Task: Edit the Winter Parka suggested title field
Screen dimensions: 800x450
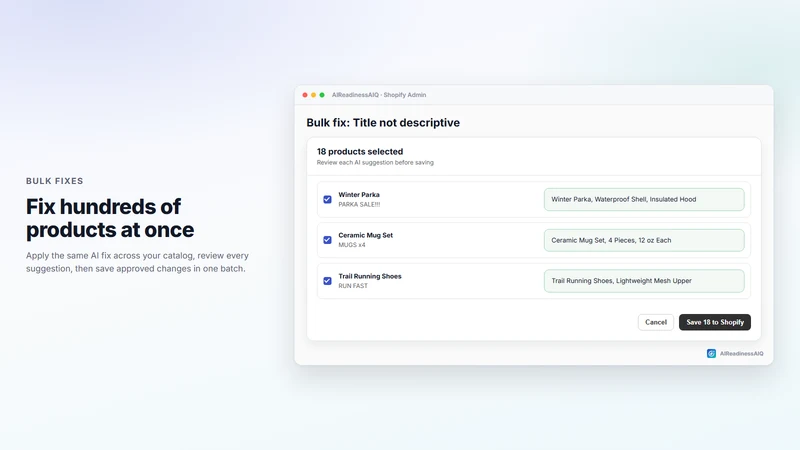Action: point(644,199)
